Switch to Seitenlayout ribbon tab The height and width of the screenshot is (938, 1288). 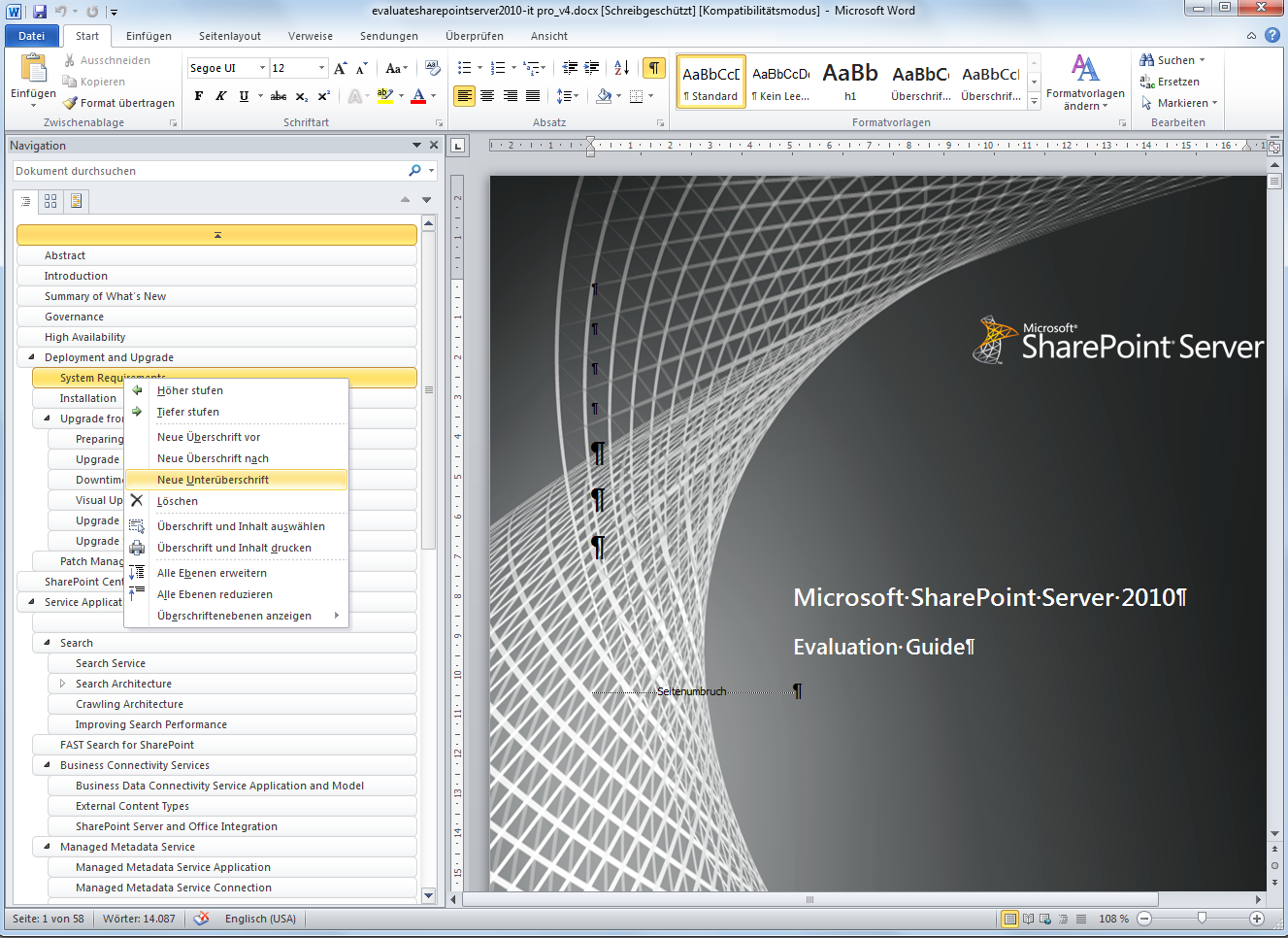(230, 36)
